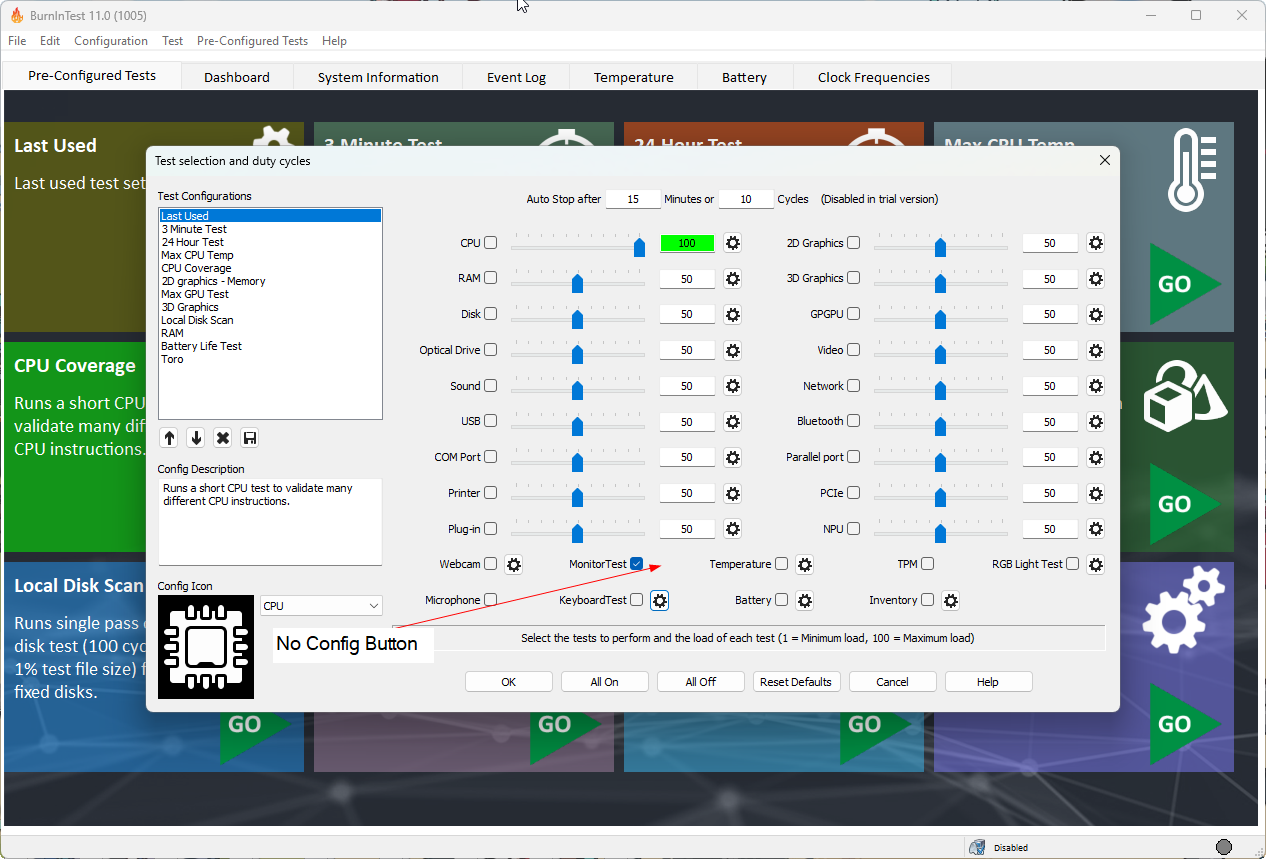
Task: Click the All Off button
Action: click(x=700, y=682)
